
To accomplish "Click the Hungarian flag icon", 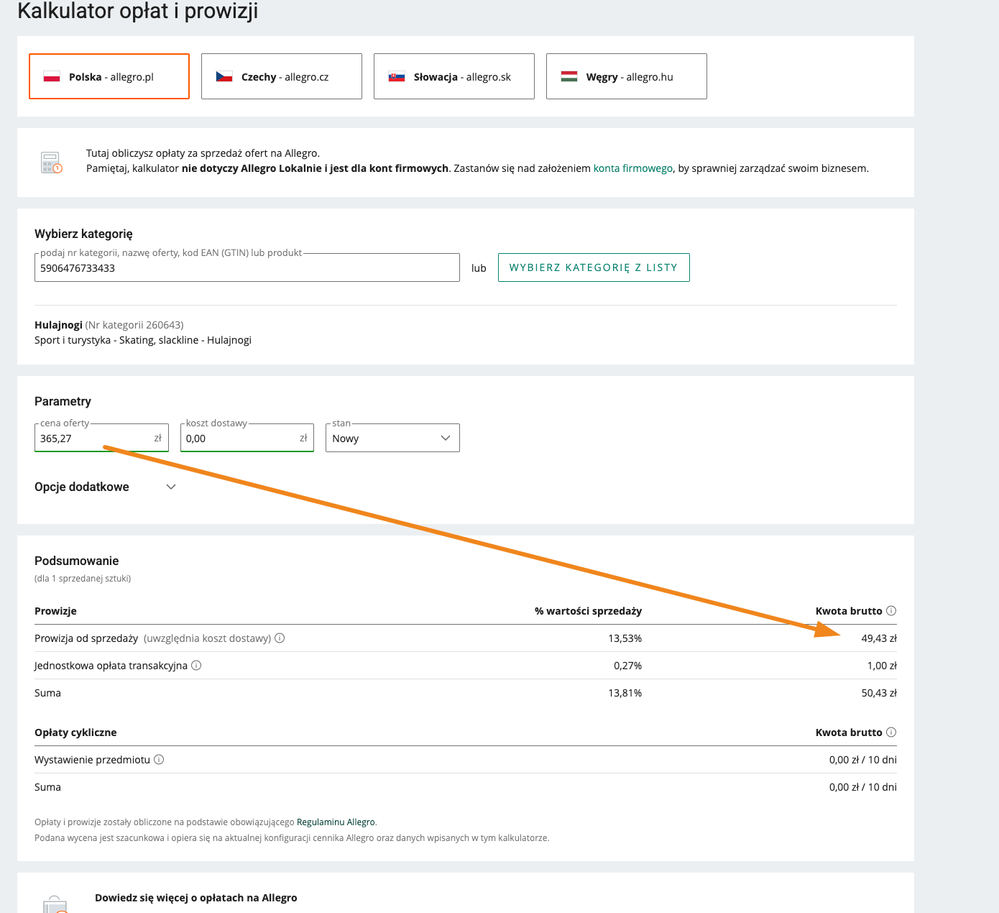I will tap(569, 76).
